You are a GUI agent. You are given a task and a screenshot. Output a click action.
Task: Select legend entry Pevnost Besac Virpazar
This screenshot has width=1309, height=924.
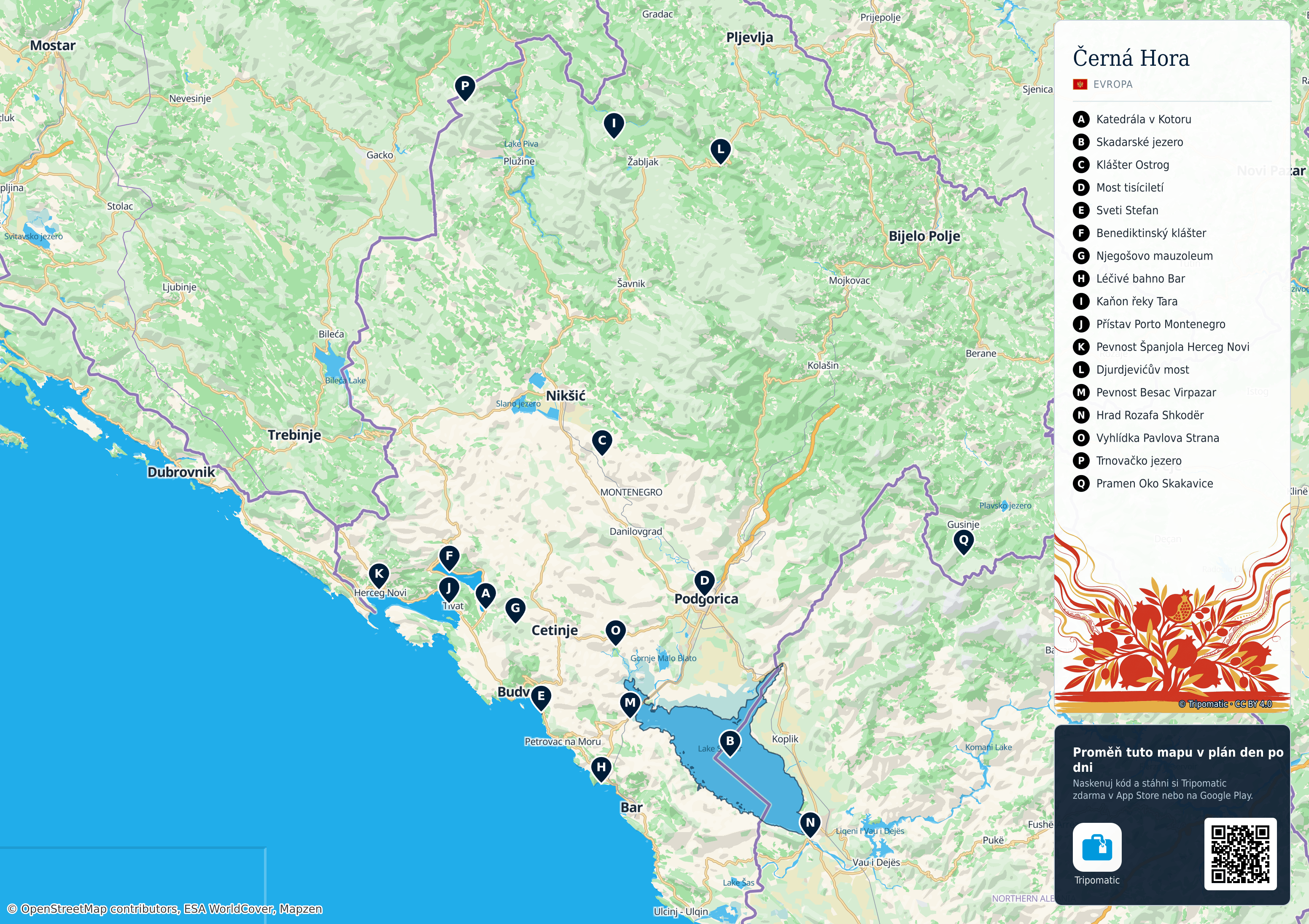[x=1156, y=393]
